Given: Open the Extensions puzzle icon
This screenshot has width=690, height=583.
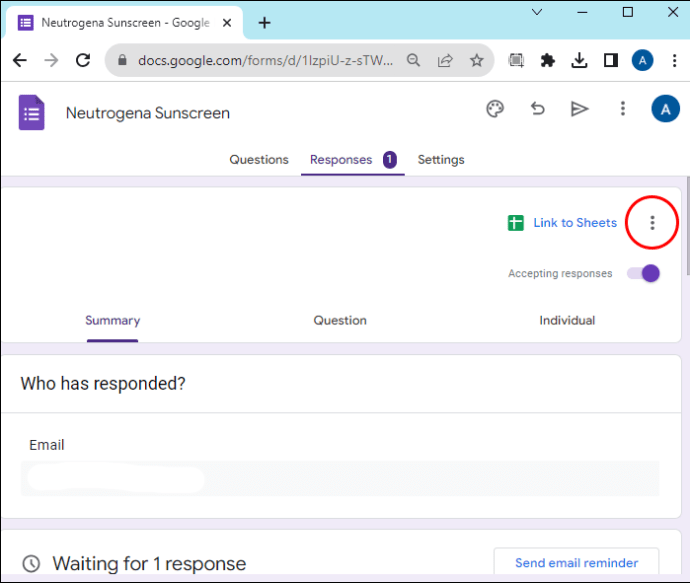Looking at the screenshot, I should point(547,60).
